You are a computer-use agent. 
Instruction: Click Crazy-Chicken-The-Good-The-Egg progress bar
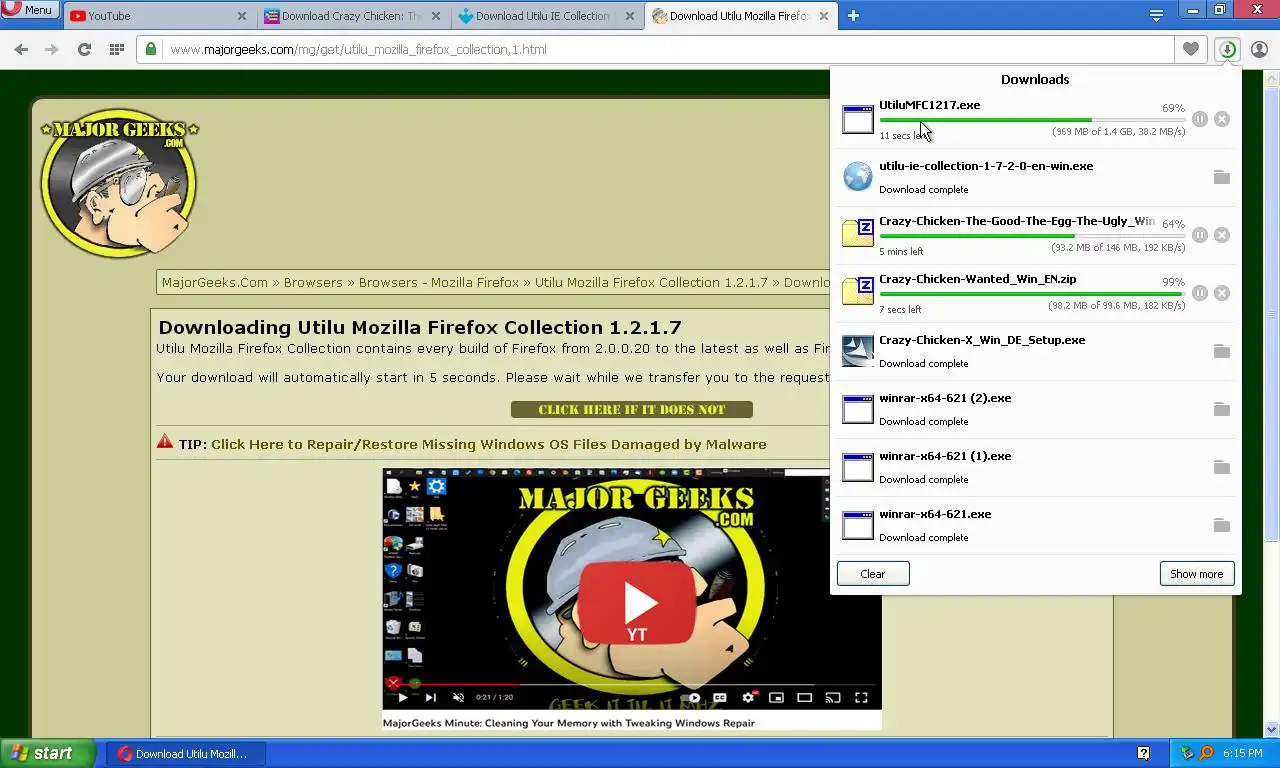[1032, 236]
